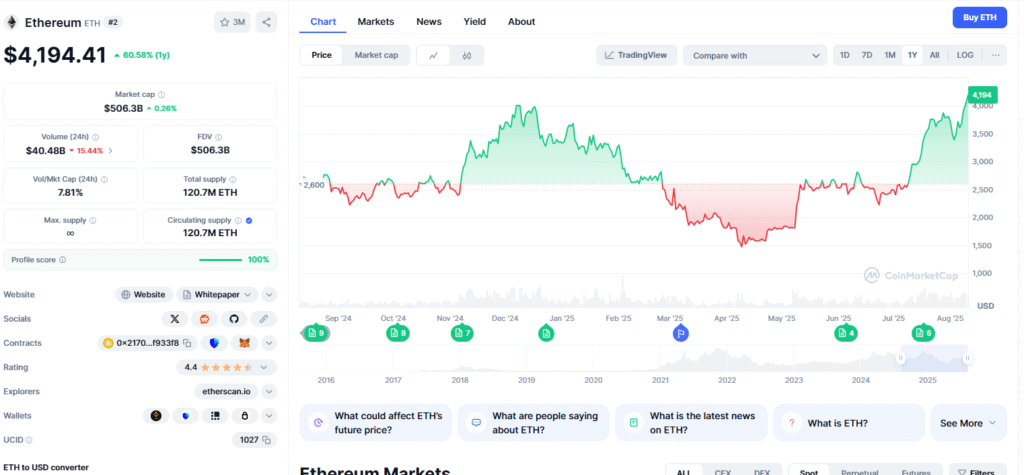
Task: Open the Whitepaper dropdown
Action: click(x=217, y=295)
